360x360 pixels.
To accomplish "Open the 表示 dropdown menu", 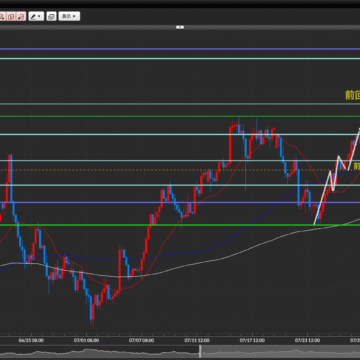I will 69,16.
